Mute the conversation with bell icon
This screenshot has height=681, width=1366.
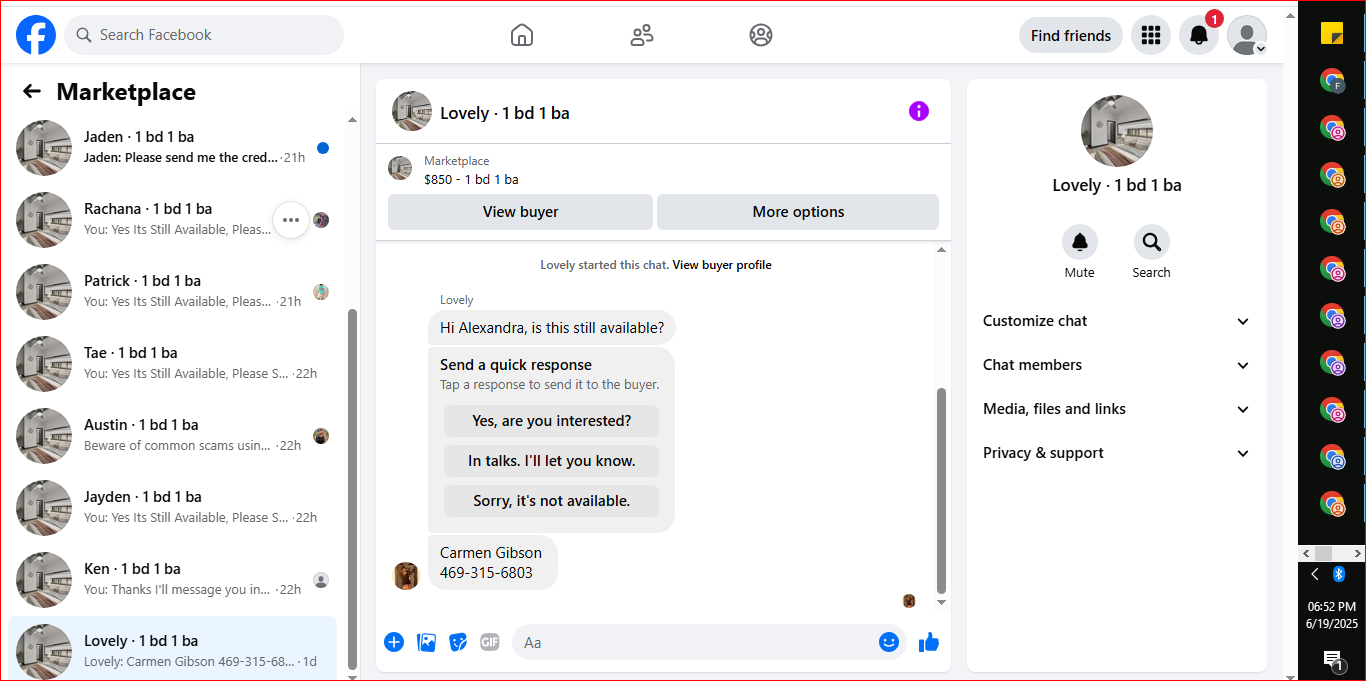pos(1079,242)
